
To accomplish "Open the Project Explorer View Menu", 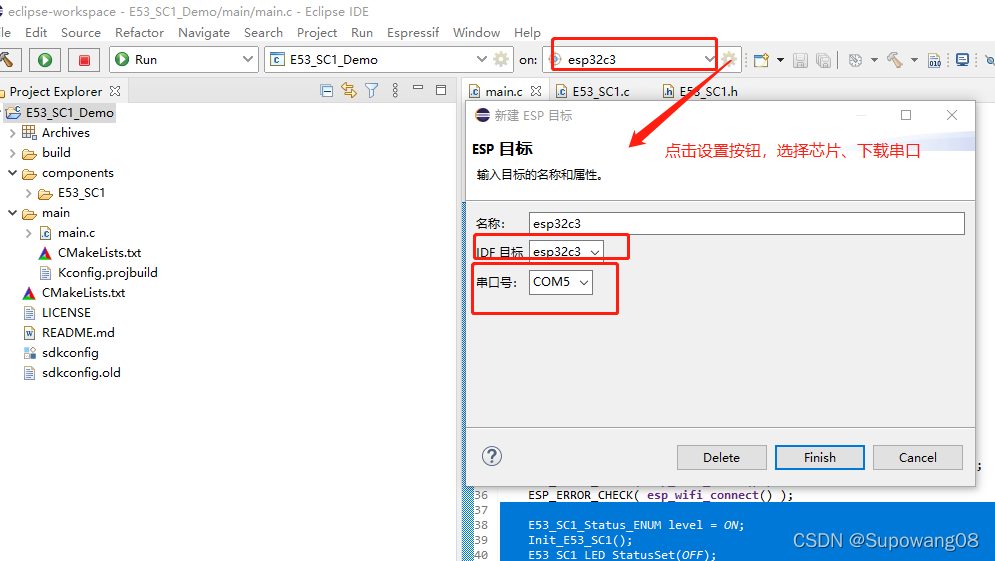I will tap(395, 91).
